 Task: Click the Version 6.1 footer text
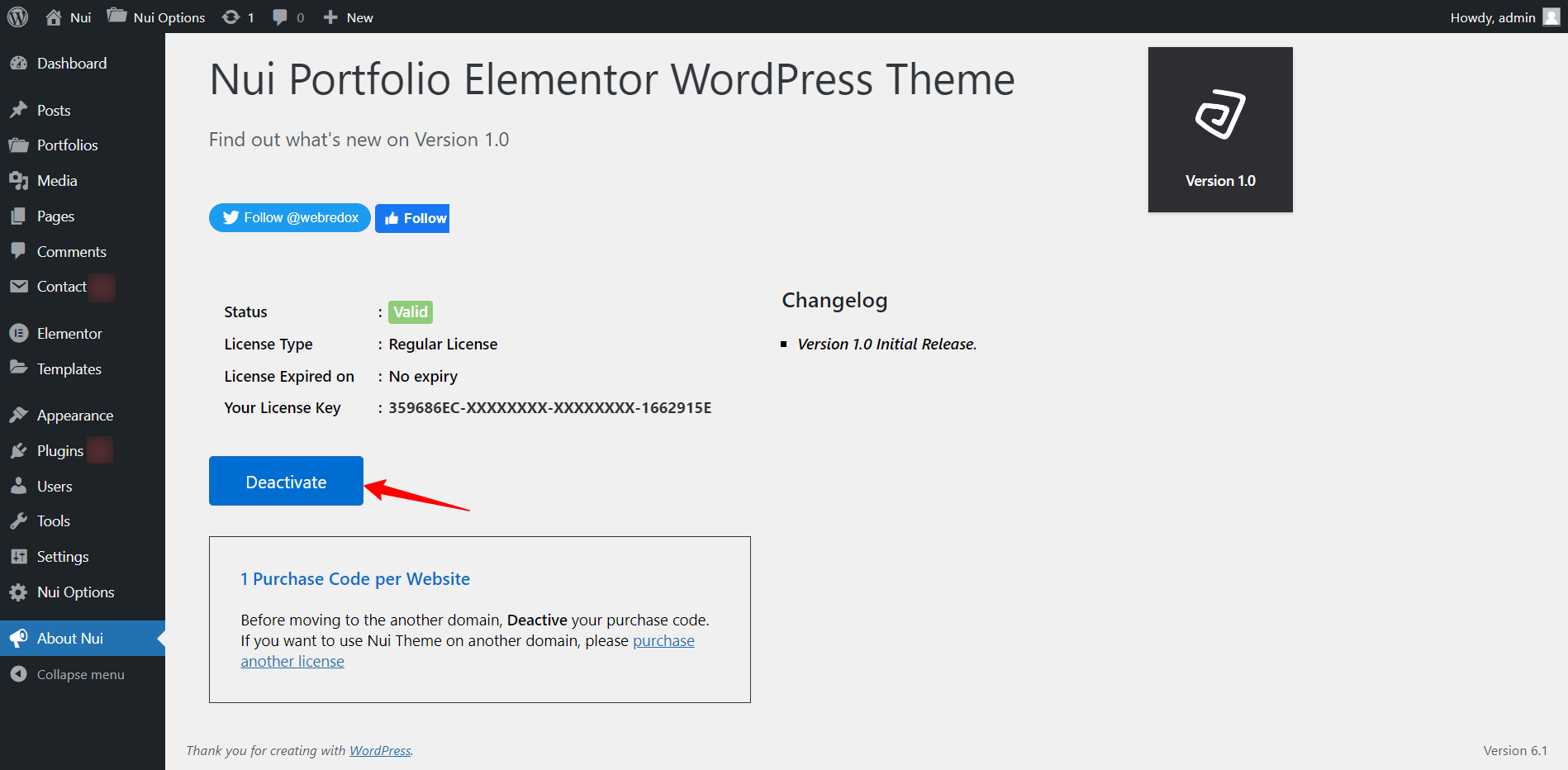coord(1515,751)
